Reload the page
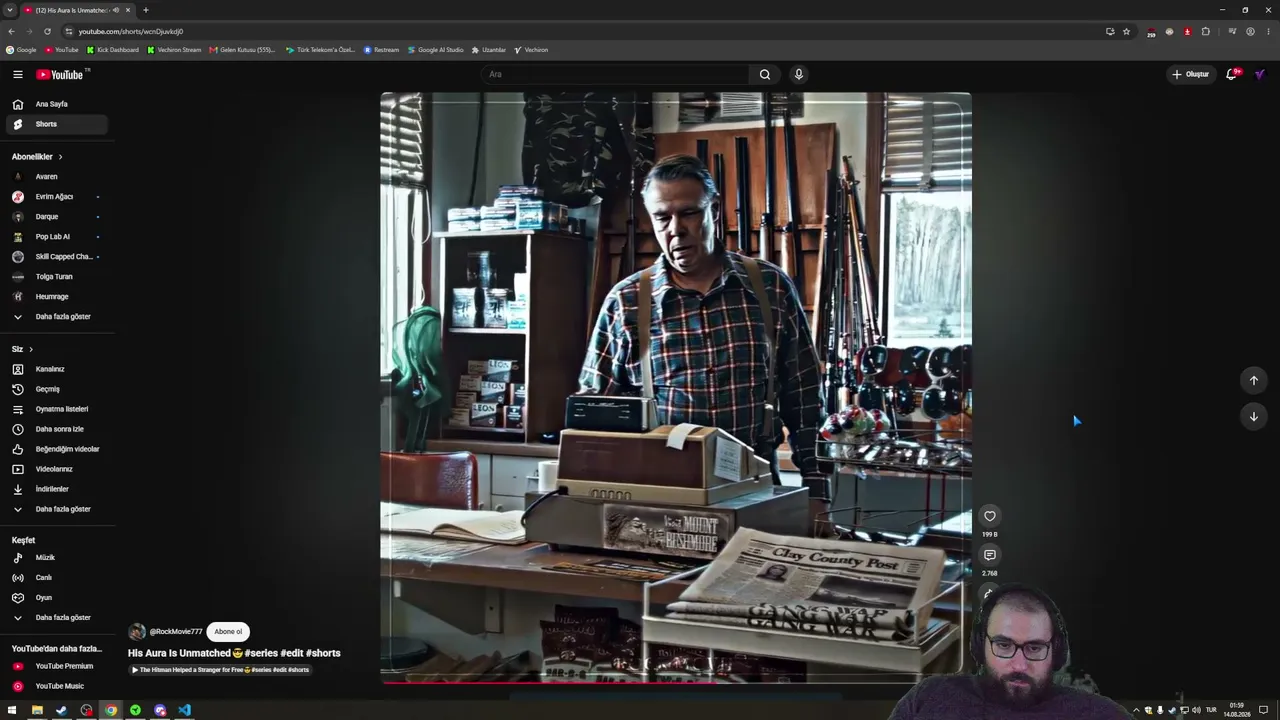1280x720 pixels. [47, 31]
